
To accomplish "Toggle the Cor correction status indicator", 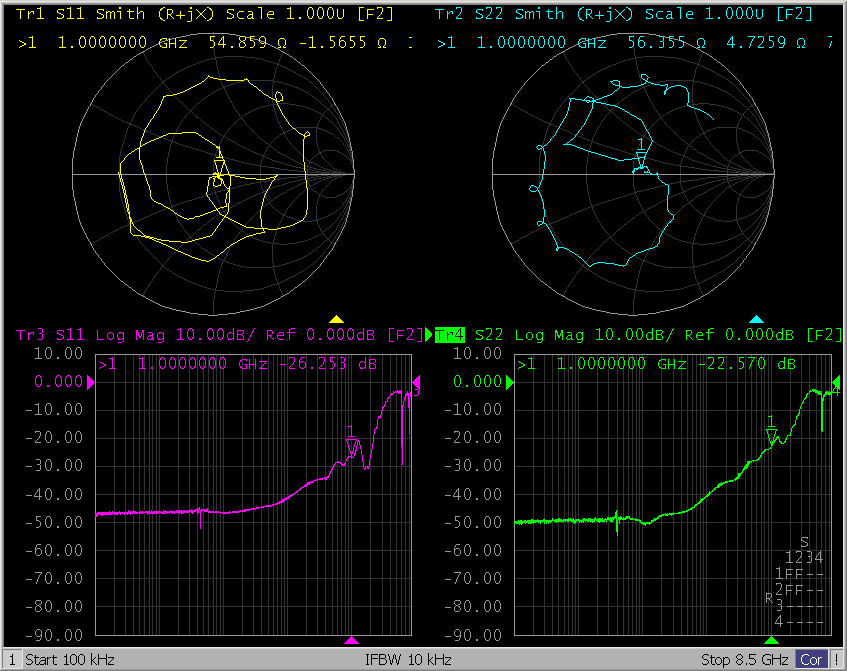I will [x=811, y=660].
